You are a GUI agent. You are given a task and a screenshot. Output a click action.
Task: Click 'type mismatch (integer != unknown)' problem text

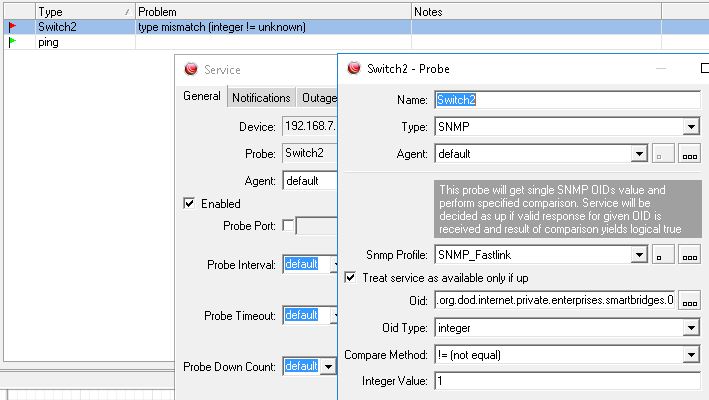[222, 27]
